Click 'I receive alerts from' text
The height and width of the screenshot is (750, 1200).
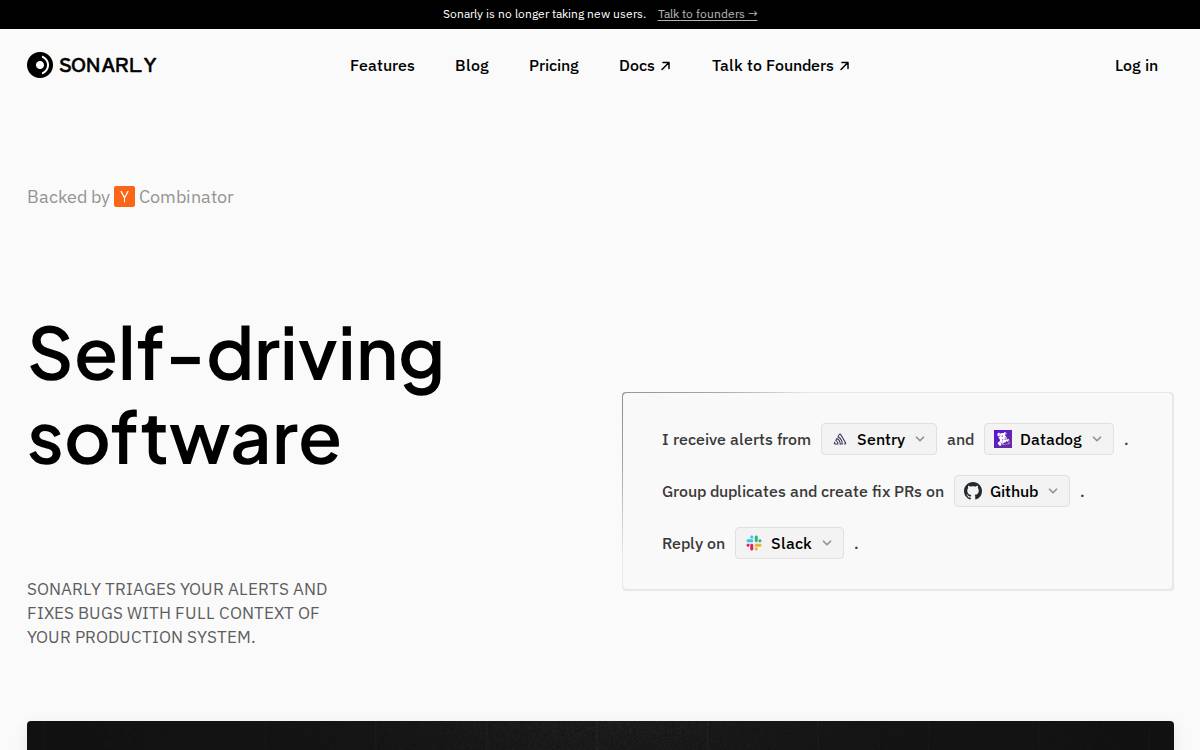click(736, 439)
